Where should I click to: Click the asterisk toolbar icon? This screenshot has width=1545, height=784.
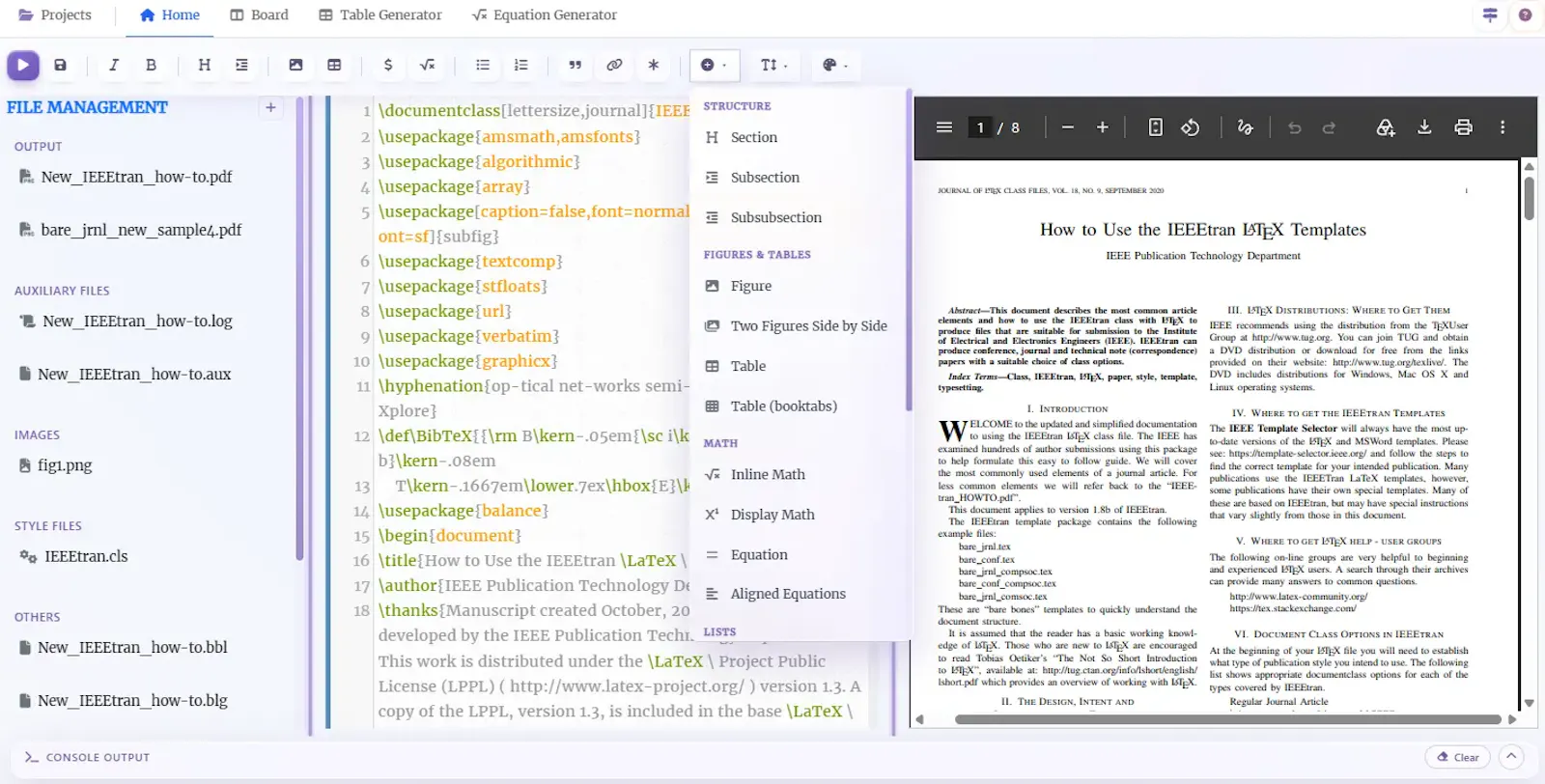click(654, 65)
